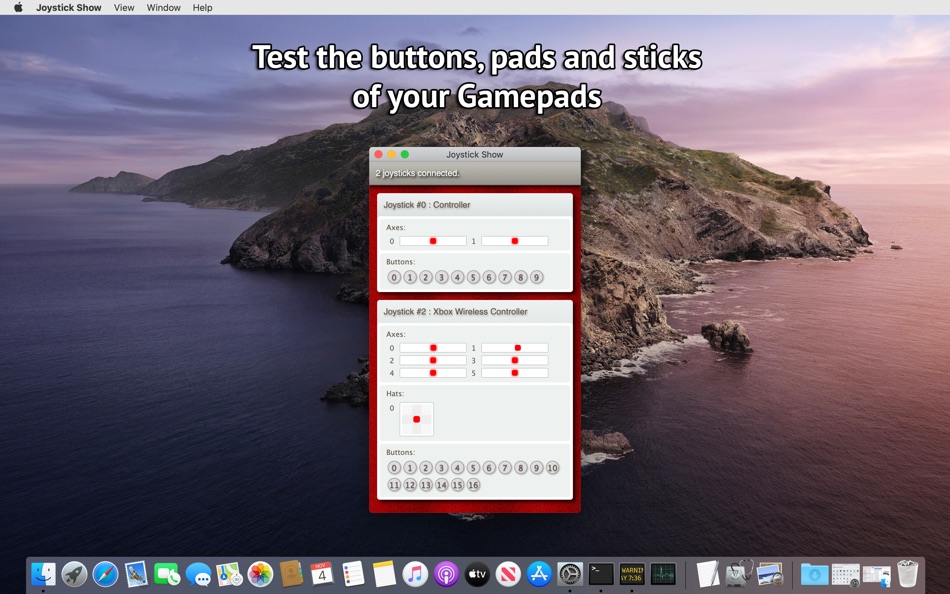The height and width of the screenshot is (594, 950).
Task: Click the '2 joysticks connected.' status text
Action: (417, 173)
